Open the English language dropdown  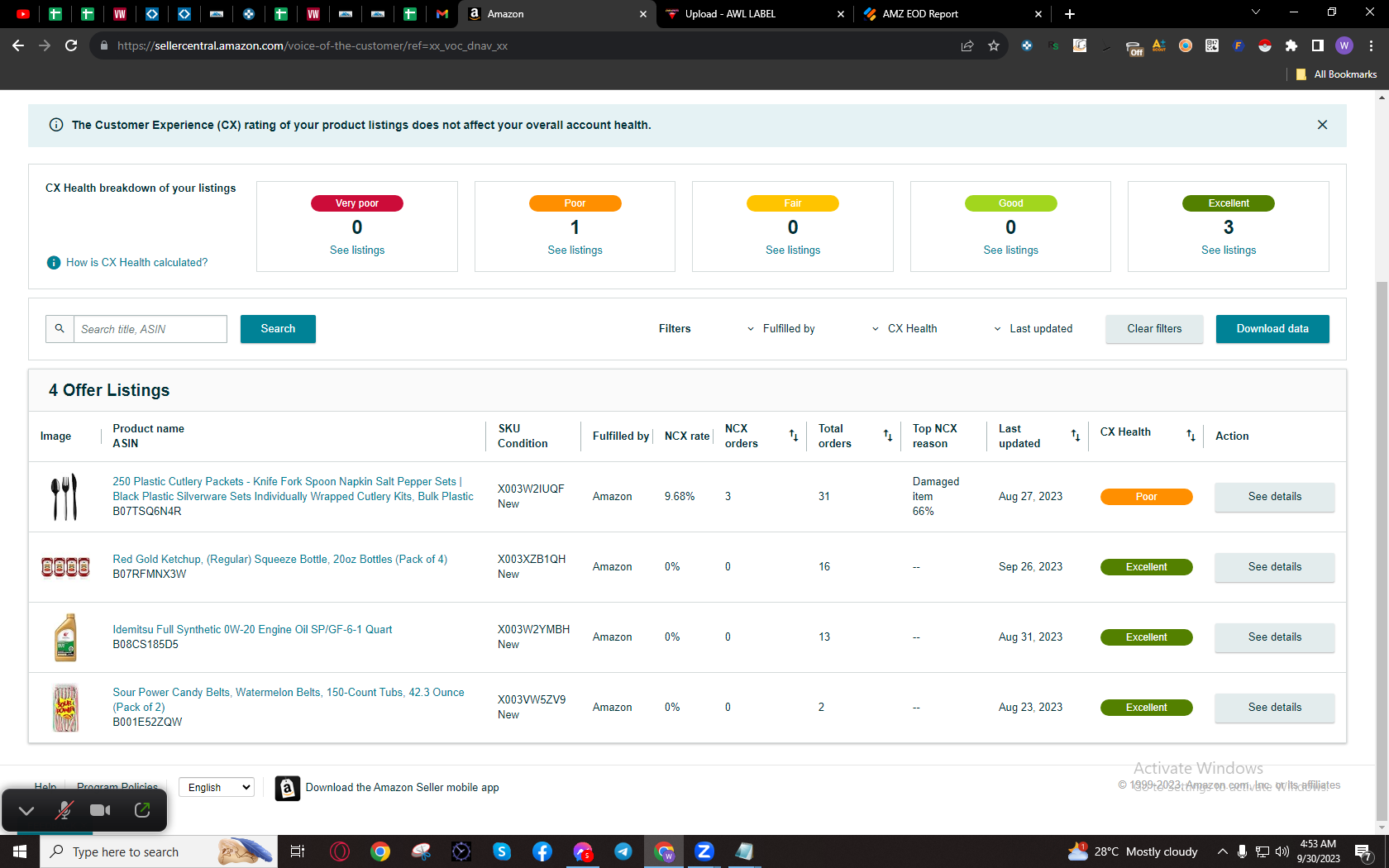click(x=217, y=788)
